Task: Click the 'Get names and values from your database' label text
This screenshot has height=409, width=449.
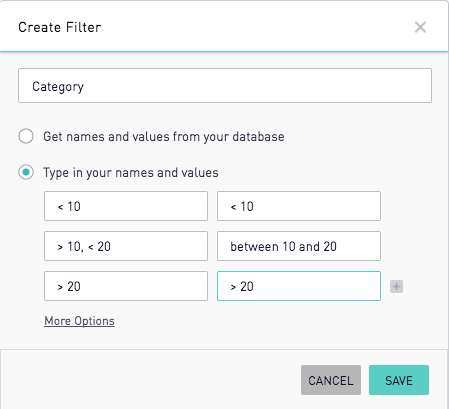Action: click(164, 137)
